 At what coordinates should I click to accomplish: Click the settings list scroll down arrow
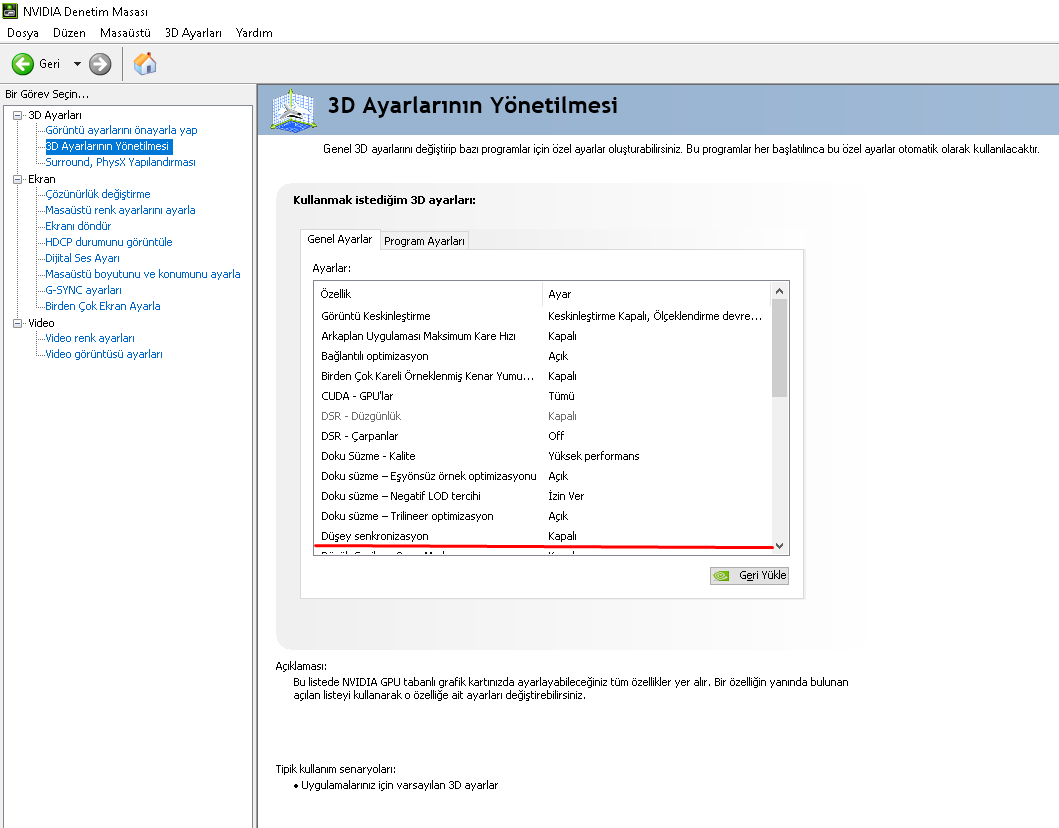[779, 546]
